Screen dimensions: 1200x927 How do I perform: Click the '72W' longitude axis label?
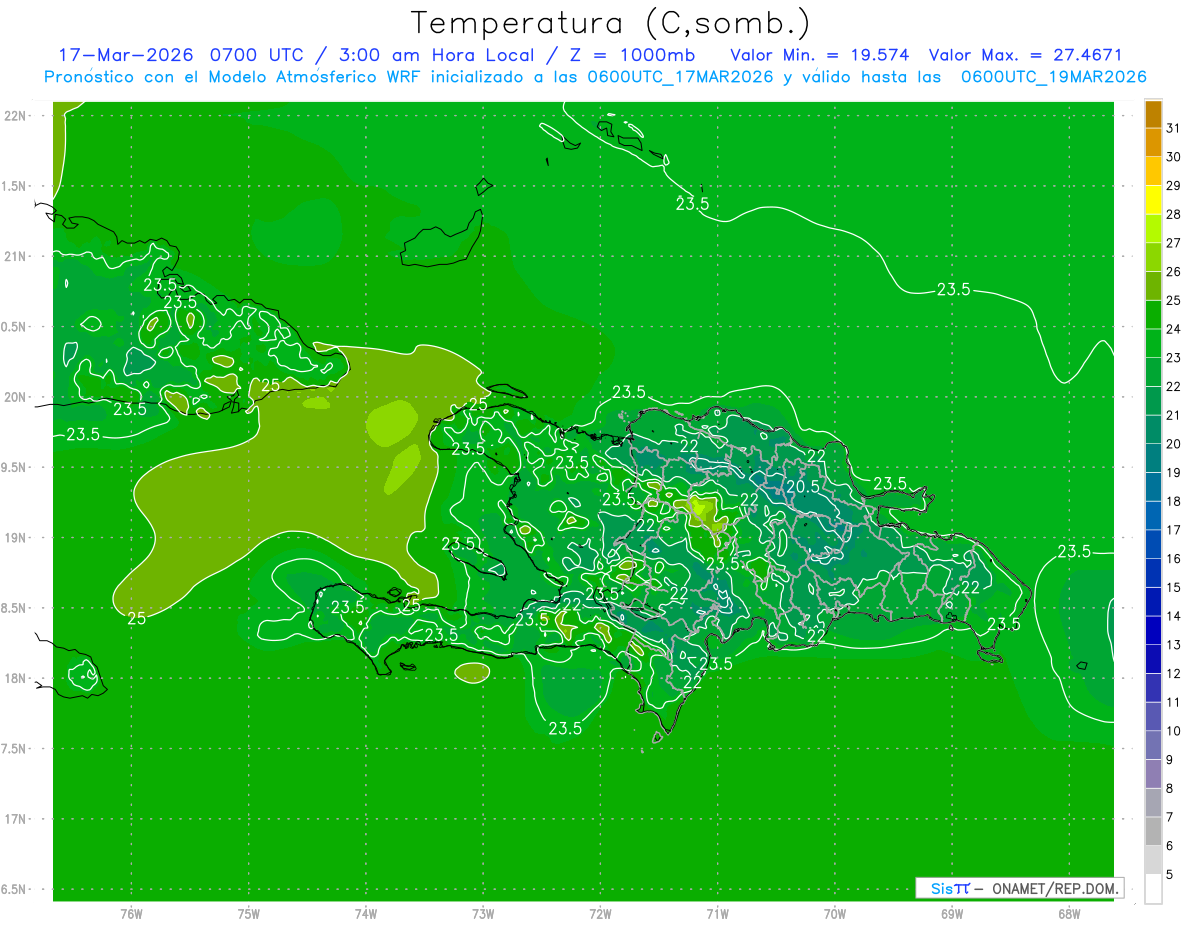pos(600,913)
